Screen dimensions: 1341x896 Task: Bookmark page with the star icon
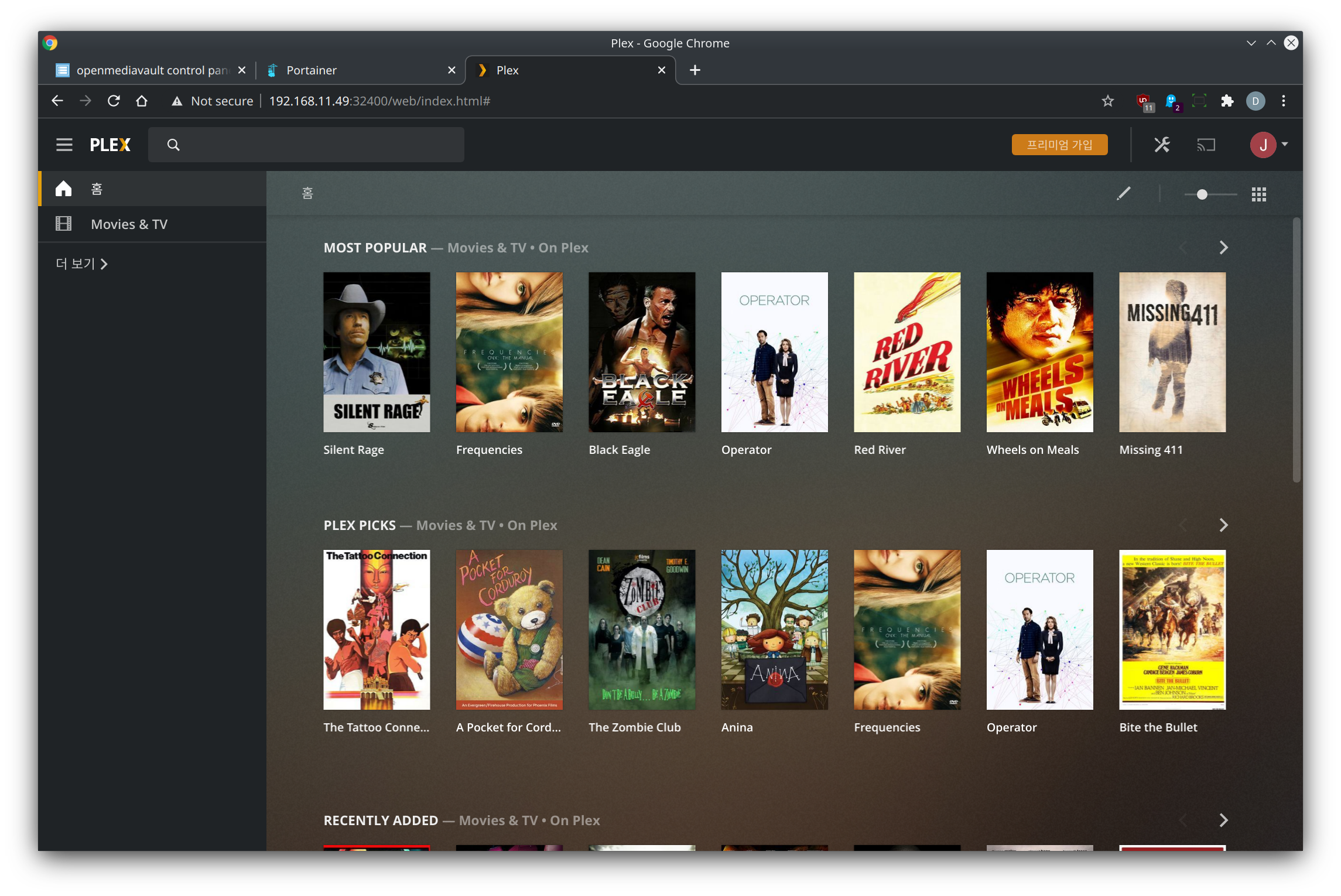click(x=1107, y=101)
